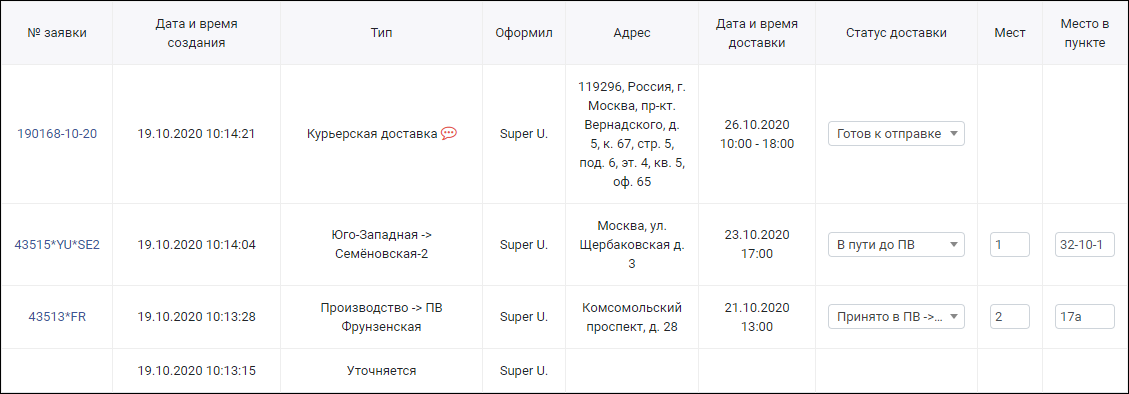Click the place field with 32-10-1
Viewport: 1129px width, 394px height.
pyautogui.click(x=1084, y=244)
